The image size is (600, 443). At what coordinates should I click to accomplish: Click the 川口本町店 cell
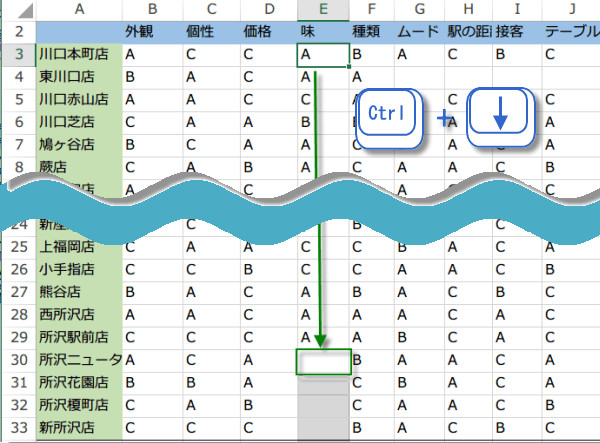79,54
